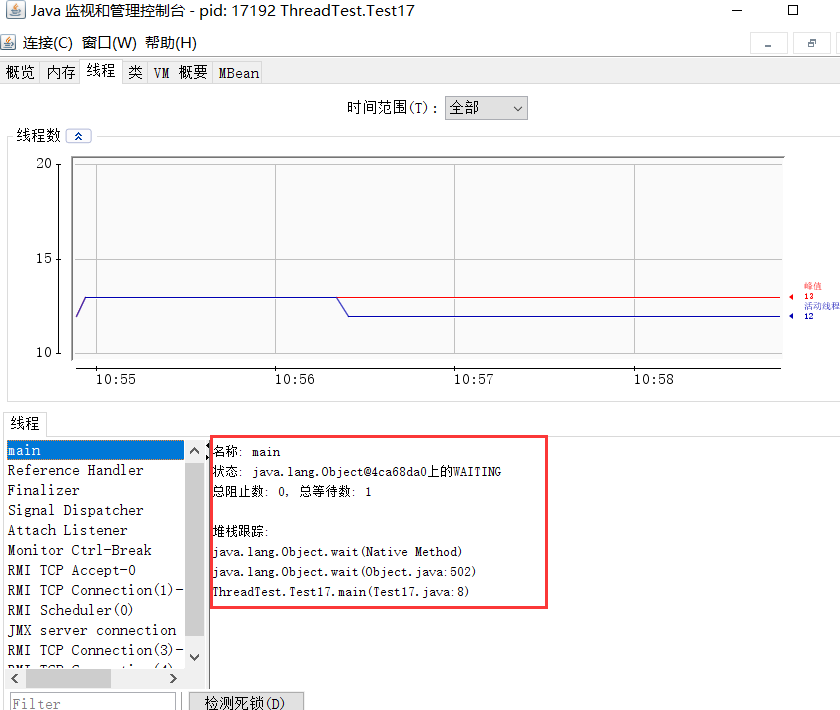Click the vertical scrollbar thumb of the thread list
The image size is (840, 710).
[194, 548]
